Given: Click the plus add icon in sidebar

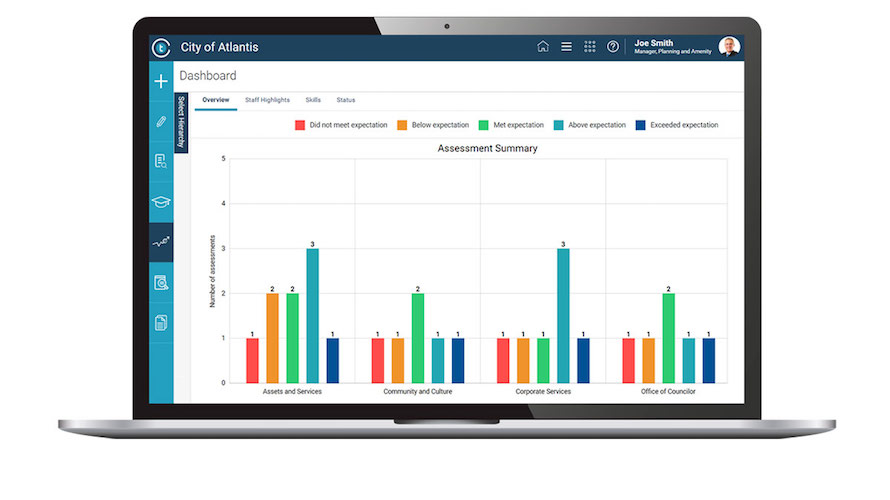Looking at the screenshot, I should [161, 81].
